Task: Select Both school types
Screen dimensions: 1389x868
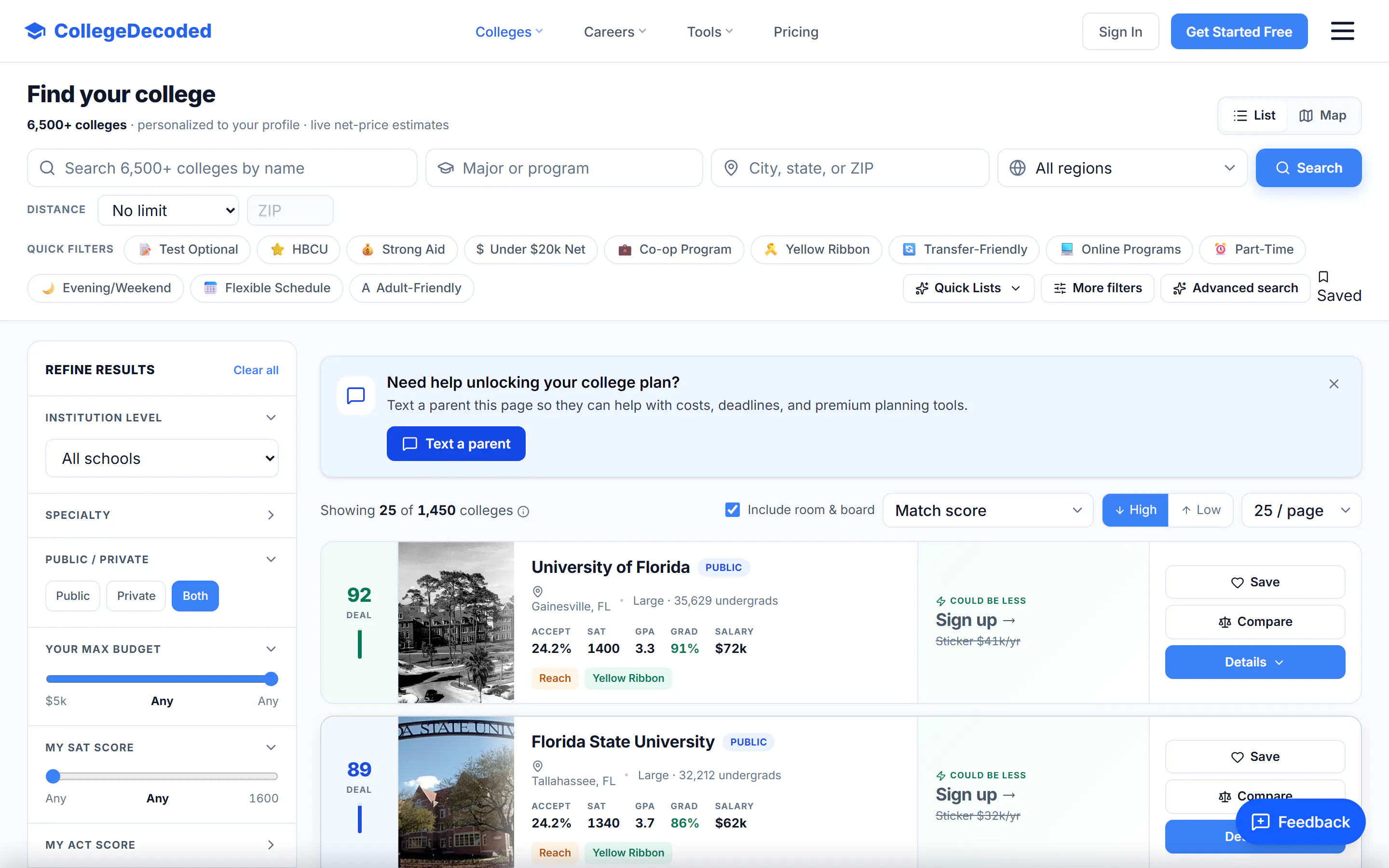Action: tap(195, 596)
